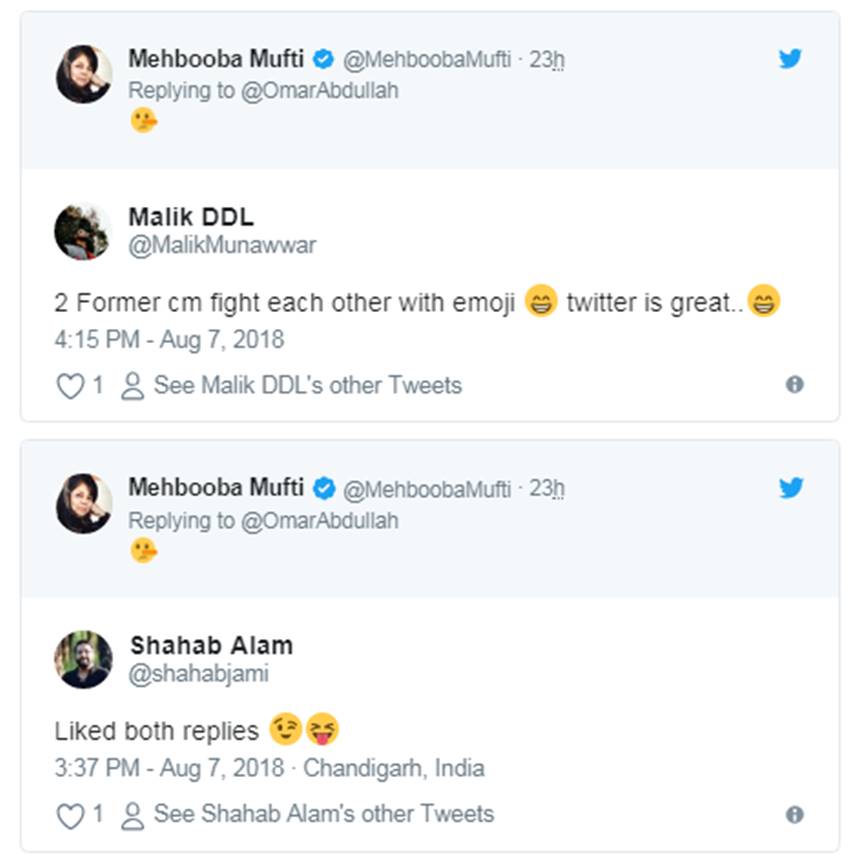Click See Shahab Alam's other Tweets
This screenshot has width=850, height=857.
(x=323, y=814)
